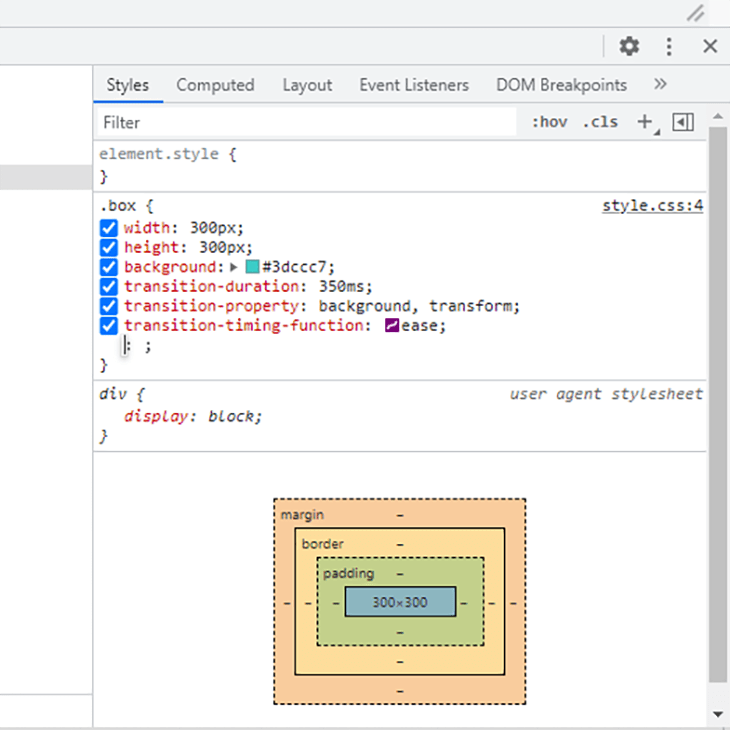Open the ease timing function editor icon
Screen dimensions: 730x730
[x=392, y=325]
